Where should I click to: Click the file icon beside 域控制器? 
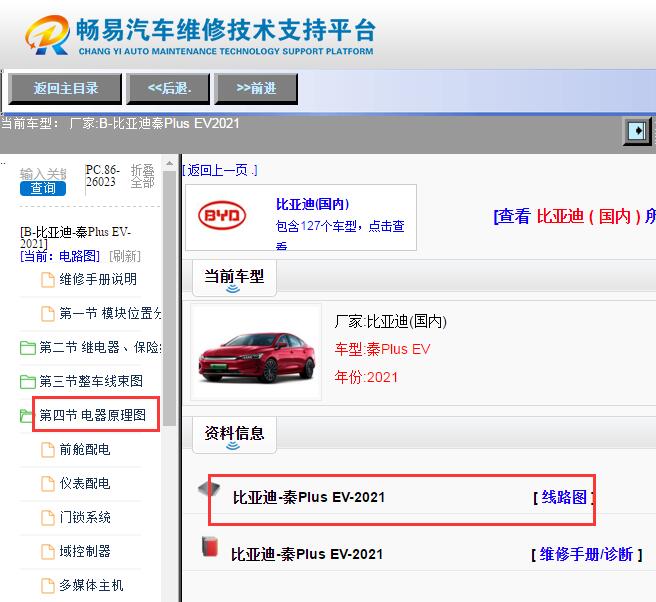pyautogui.click(x=48, y=552)
